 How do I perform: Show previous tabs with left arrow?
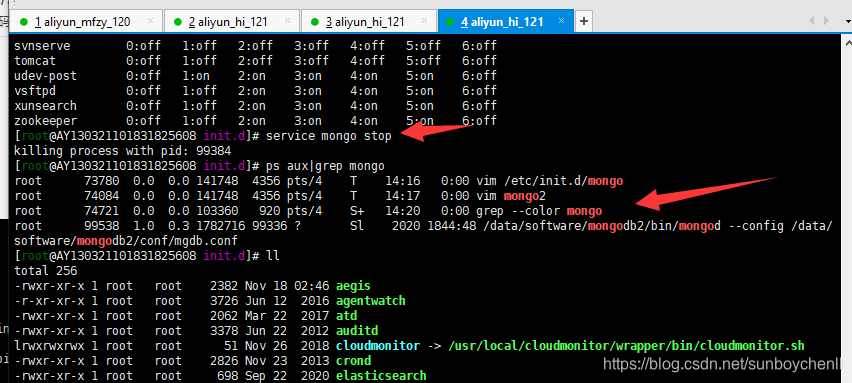click(811, 21)
